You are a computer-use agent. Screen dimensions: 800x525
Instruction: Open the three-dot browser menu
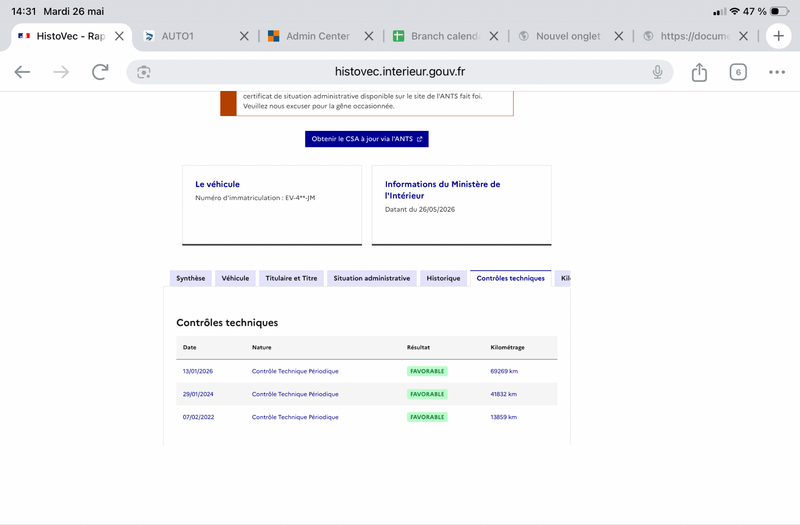click(777, 72)
